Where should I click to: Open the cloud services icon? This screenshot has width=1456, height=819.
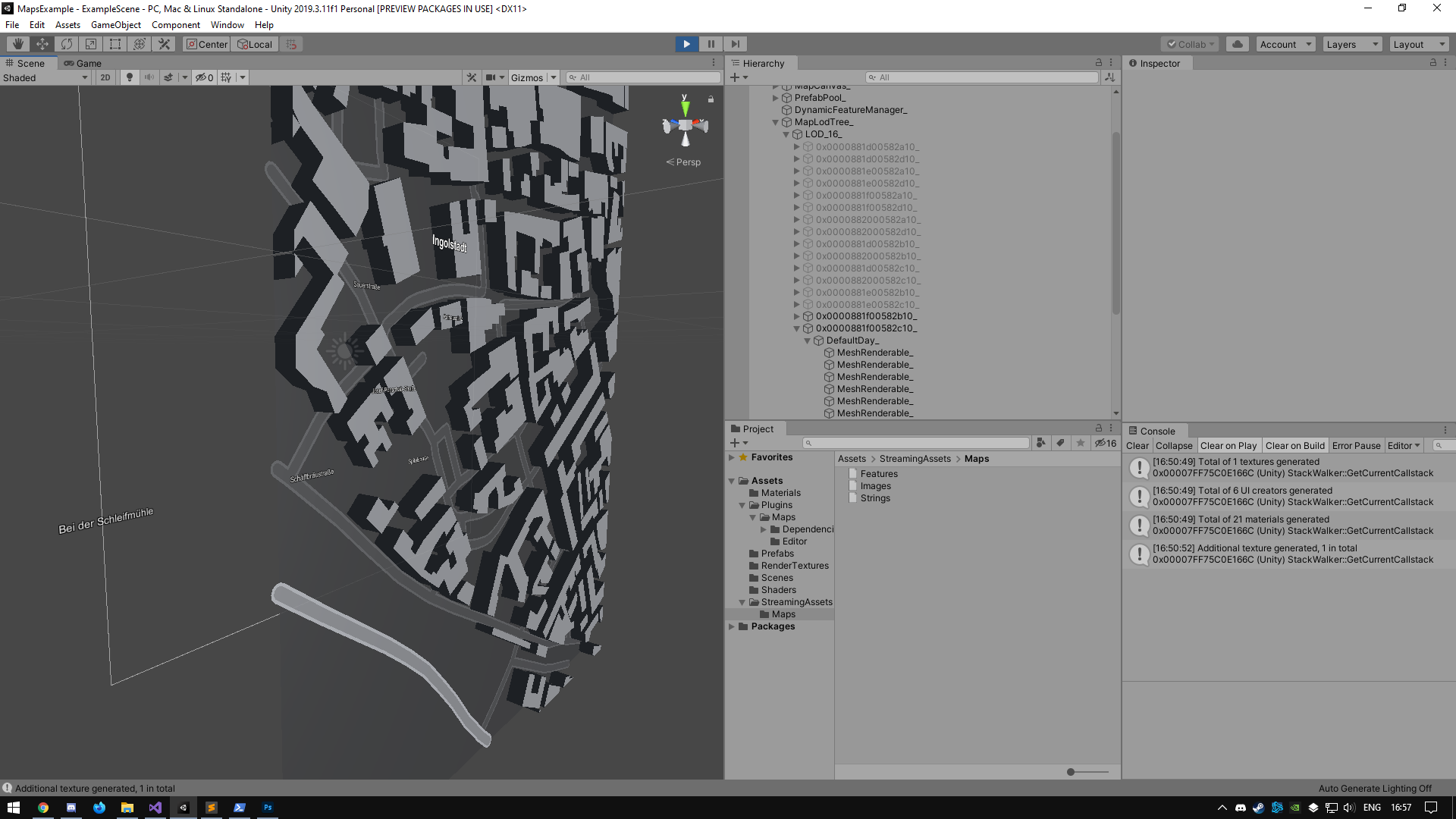coord(1238,44)
